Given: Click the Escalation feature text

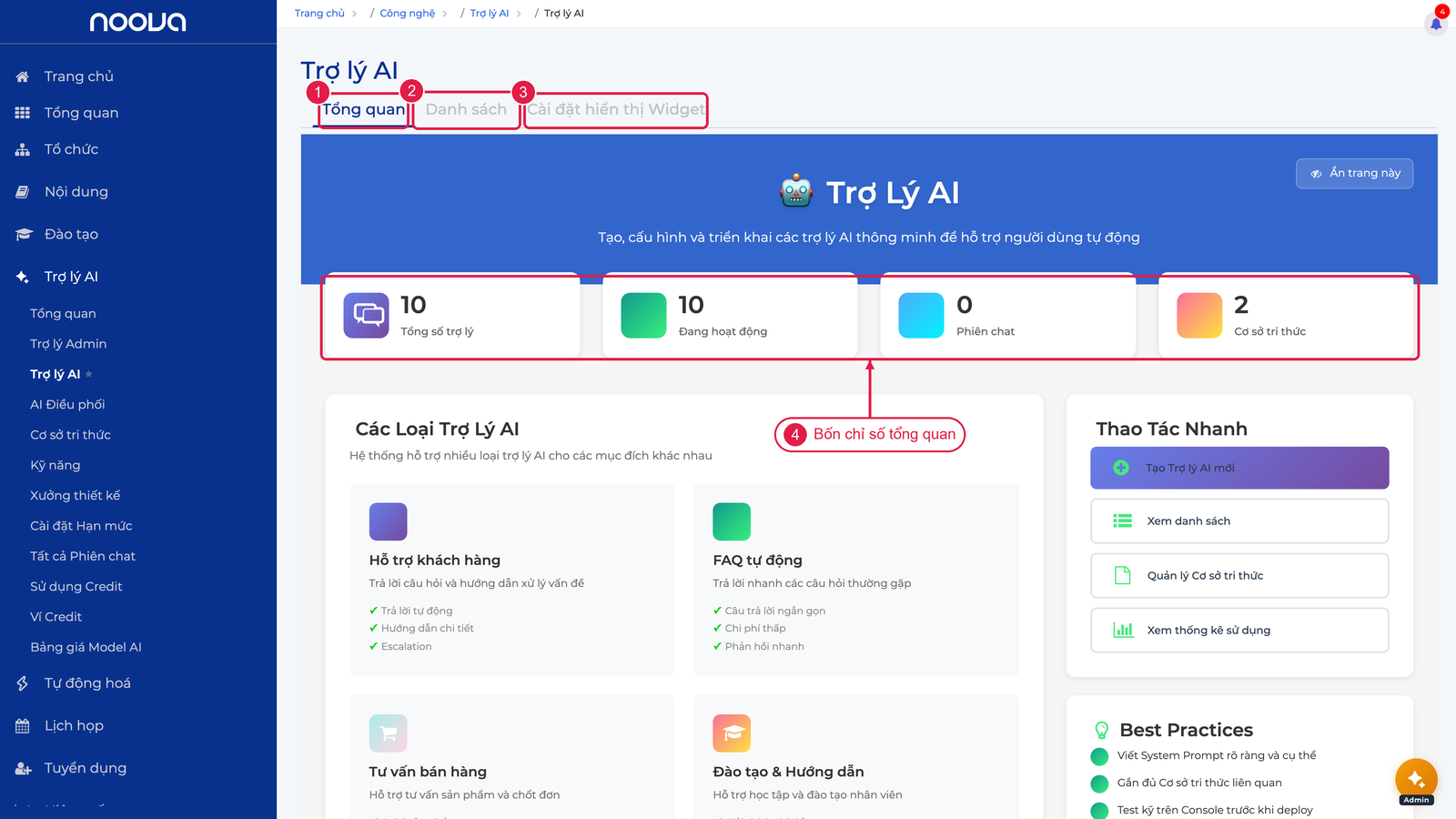Looking at the screenshot, I should tap(406, 647).
